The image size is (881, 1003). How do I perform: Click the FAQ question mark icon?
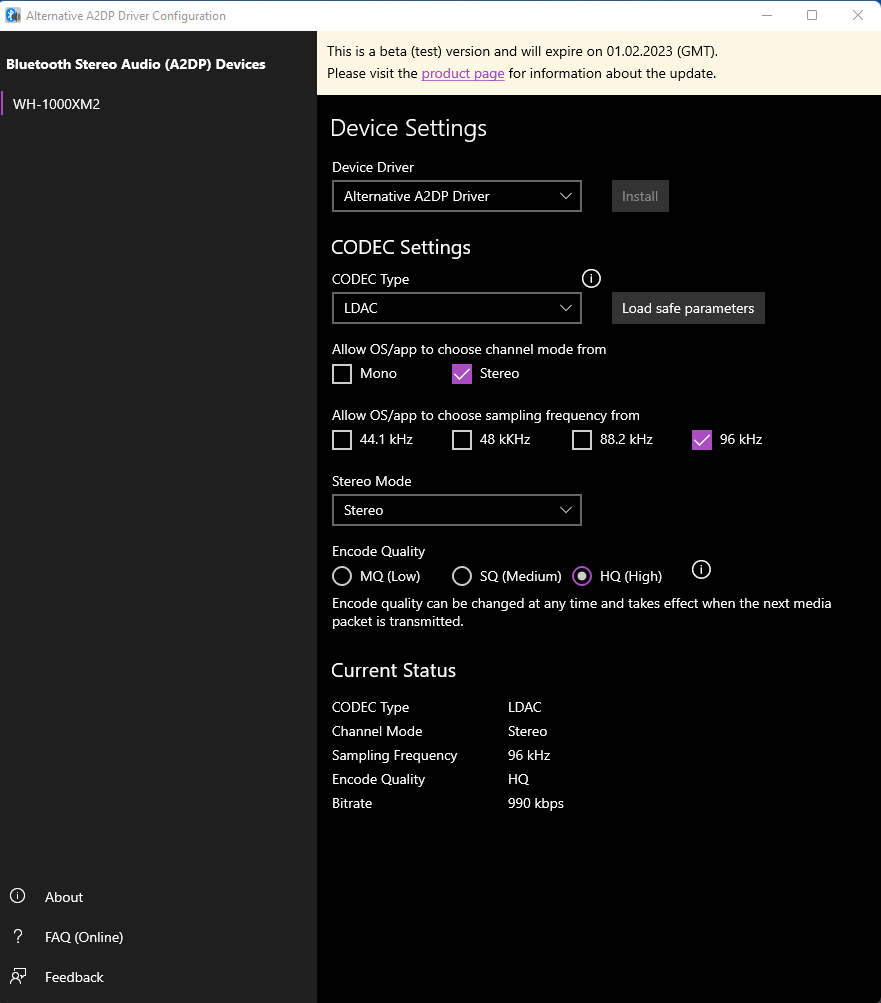pyautogui.click(x=18, y=936)
